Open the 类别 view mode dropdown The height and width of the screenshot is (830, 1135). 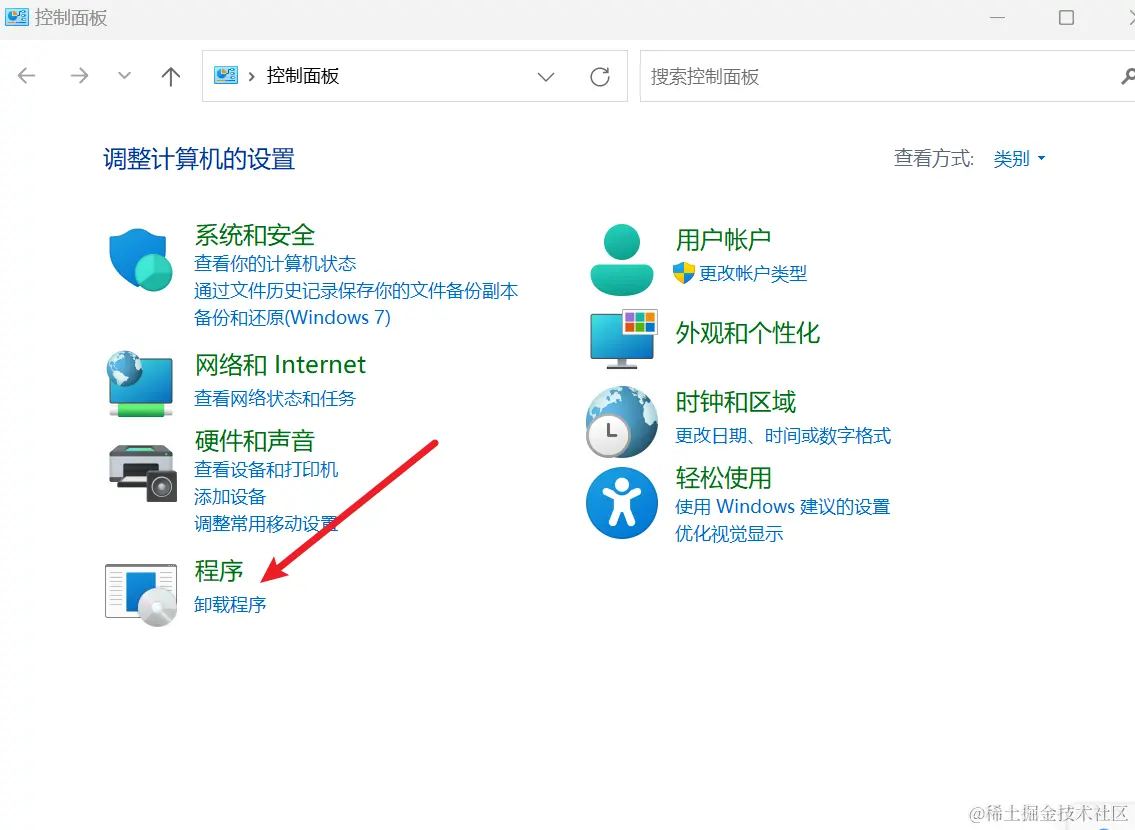(1019, 158)
